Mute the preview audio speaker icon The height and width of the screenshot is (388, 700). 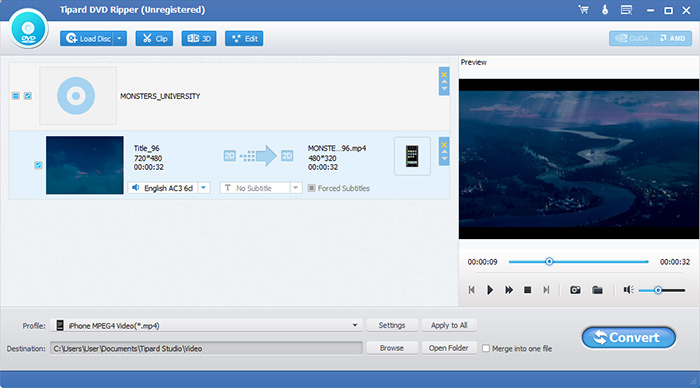pyautogui.click(x=628, y=290)
